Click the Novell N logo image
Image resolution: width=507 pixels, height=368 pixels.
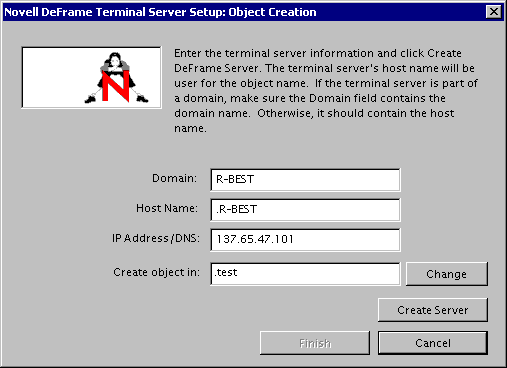coord(92,77)
